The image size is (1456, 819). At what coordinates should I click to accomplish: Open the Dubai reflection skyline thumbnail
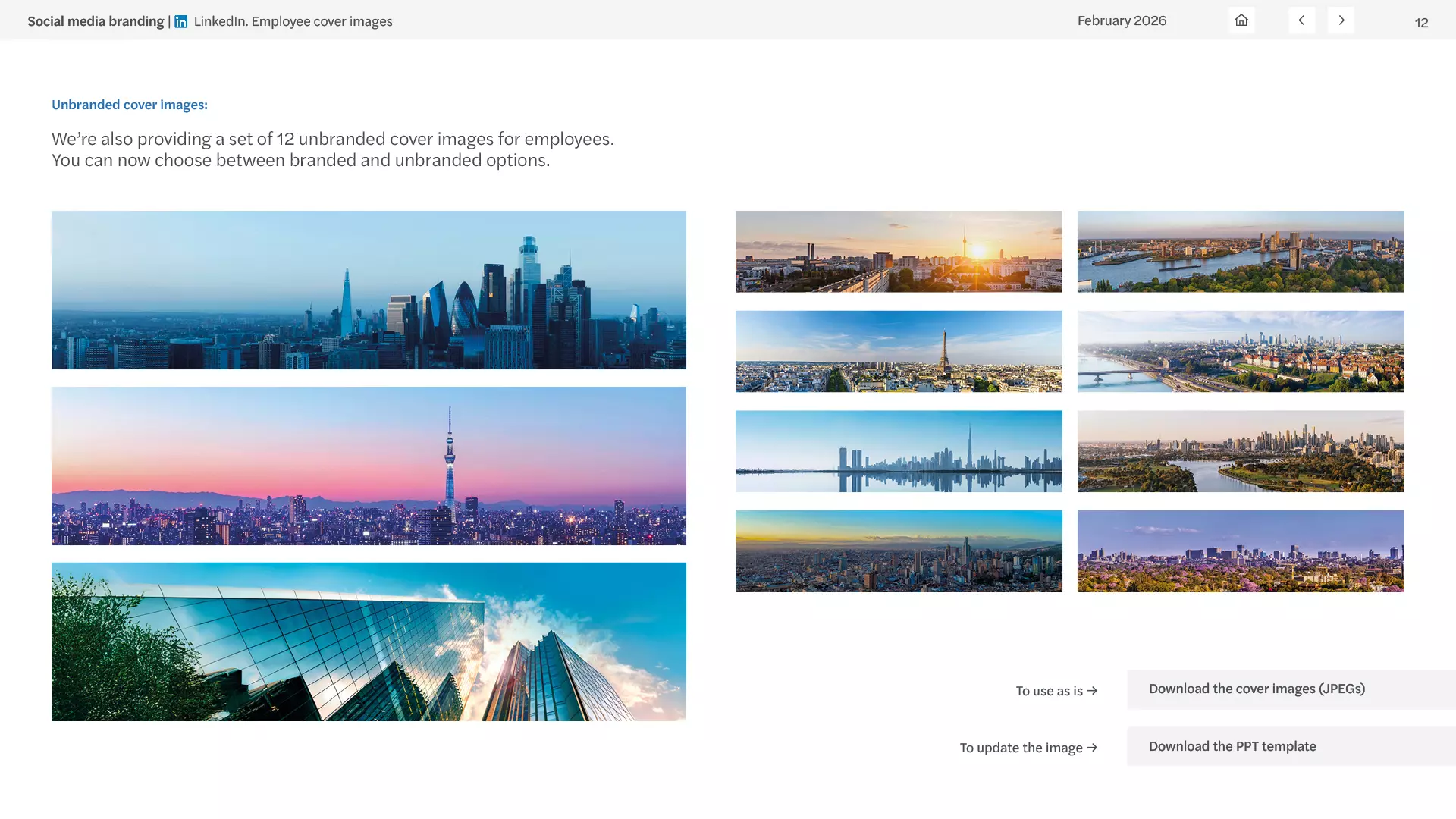click(899, 451)
